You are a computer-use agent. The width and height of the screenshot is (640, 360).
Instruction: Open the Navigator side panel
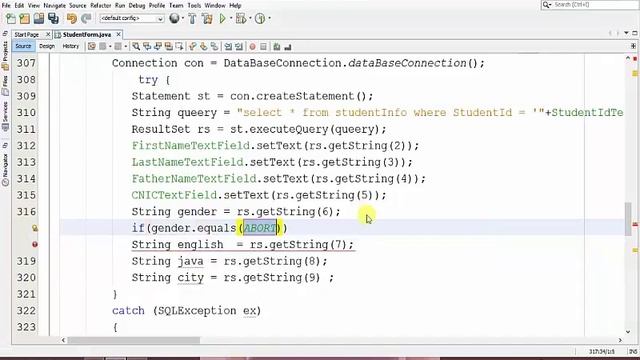[x=5, y=169]
